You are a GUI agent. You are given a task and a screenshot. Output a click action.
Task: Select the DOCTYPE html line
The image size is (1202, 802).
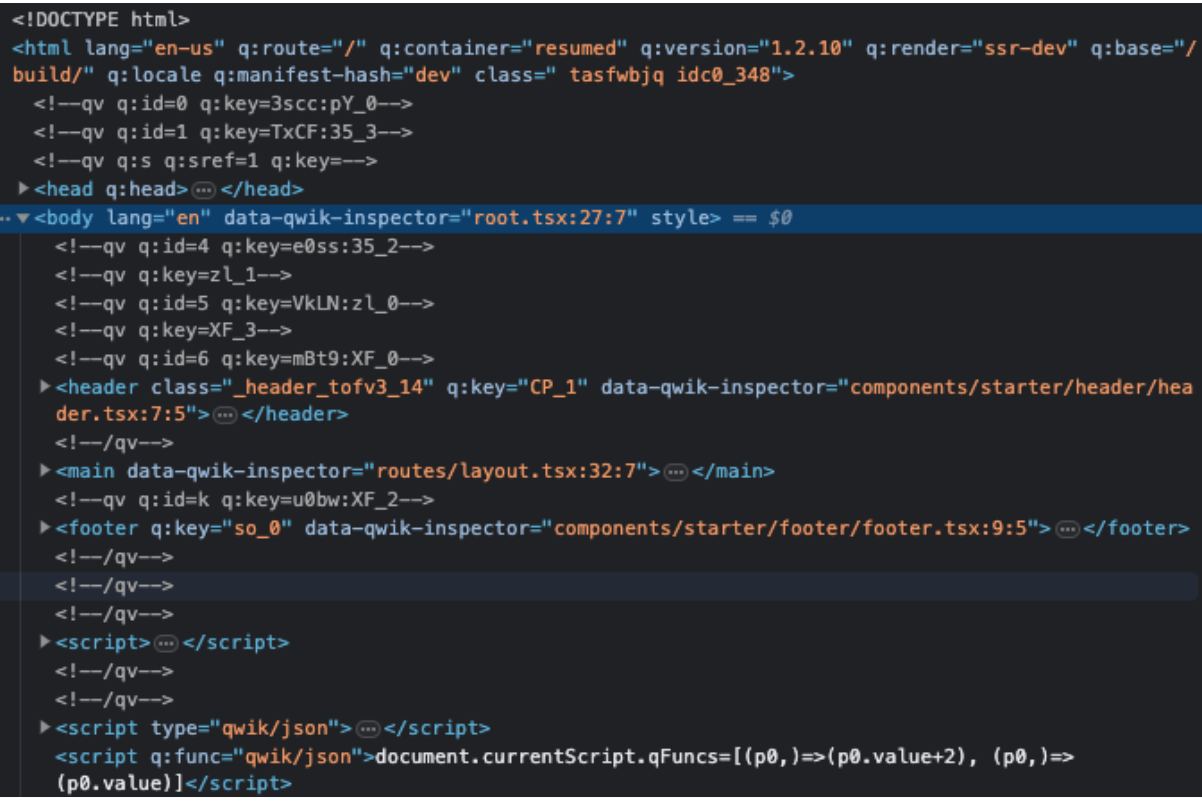click(100, 19)
